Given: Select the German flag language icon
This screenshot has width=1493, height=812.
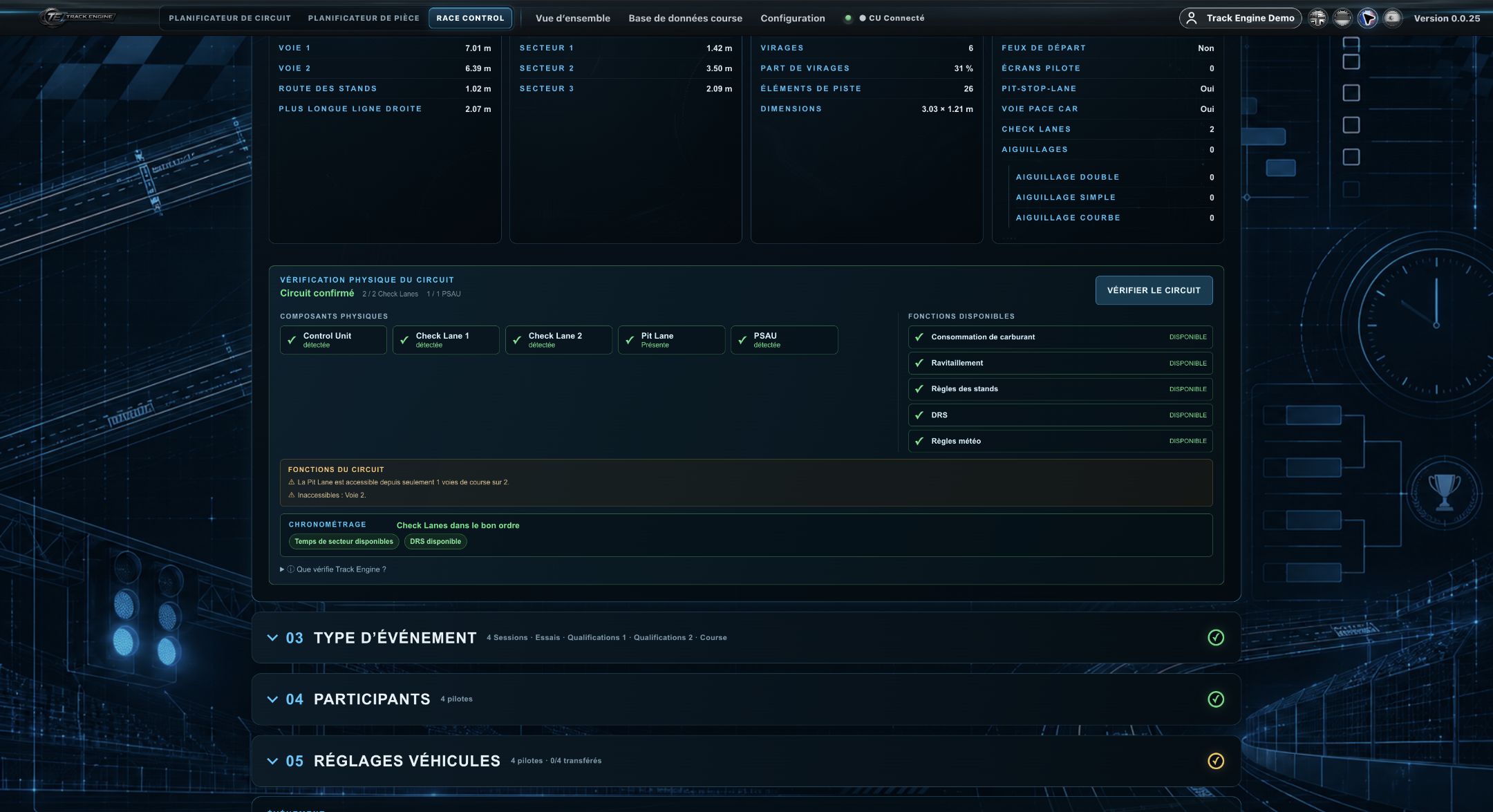Looking at the screenshot, I should click(1342, 18).
